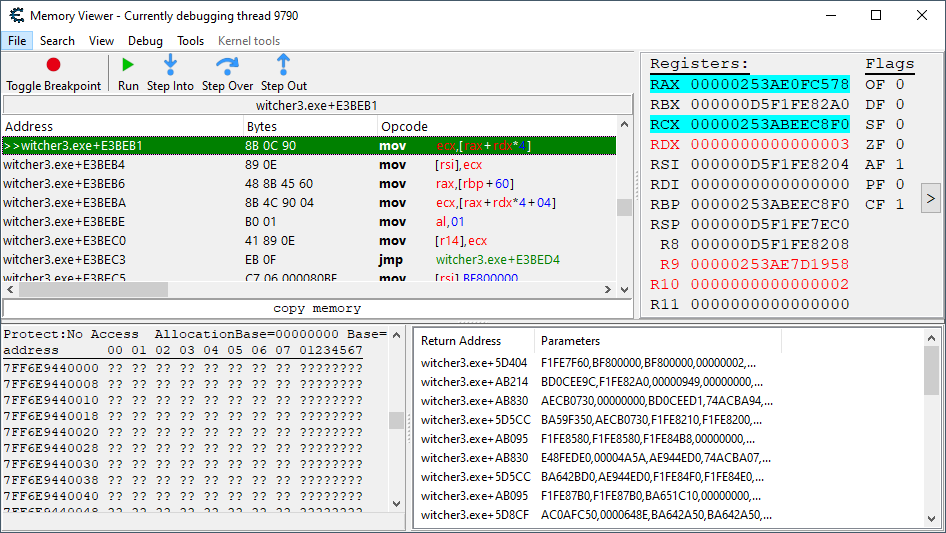Open the Tools menu
The height and width of the screenshot is (533, 946).
190,41
